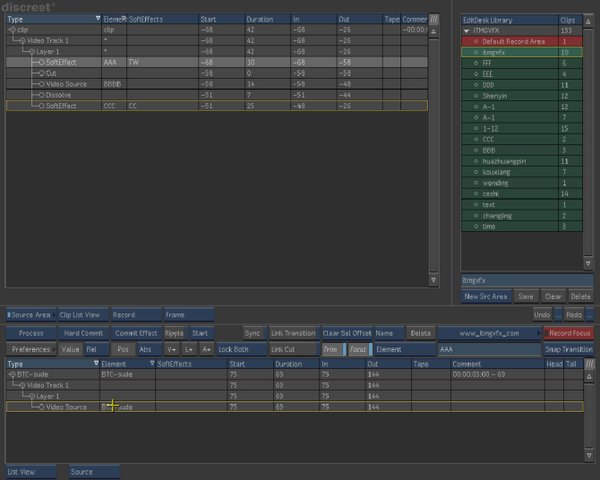Click the huazhuangpin reel bullet icon

tap(476, 160)
